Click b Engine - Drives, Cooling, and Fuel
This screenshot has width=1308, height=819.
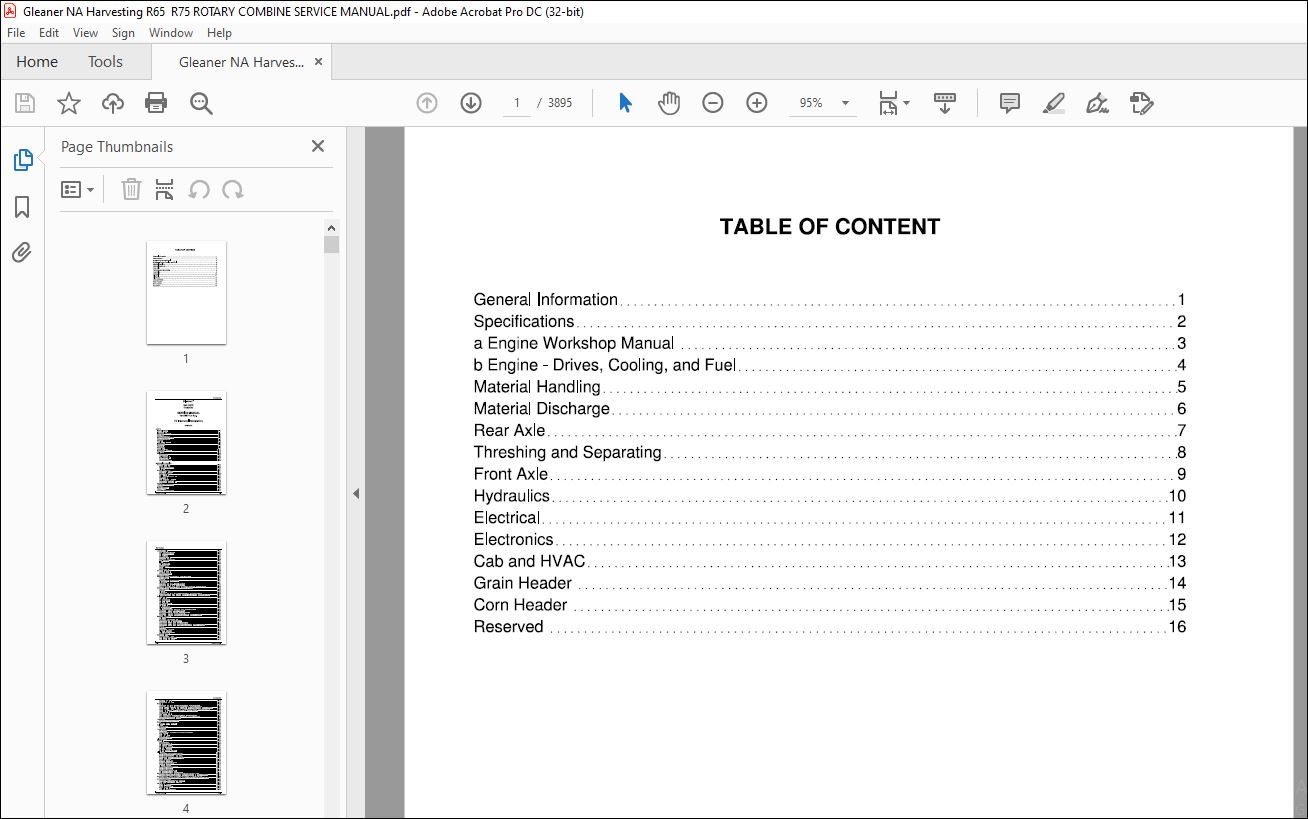pos(605,366)
